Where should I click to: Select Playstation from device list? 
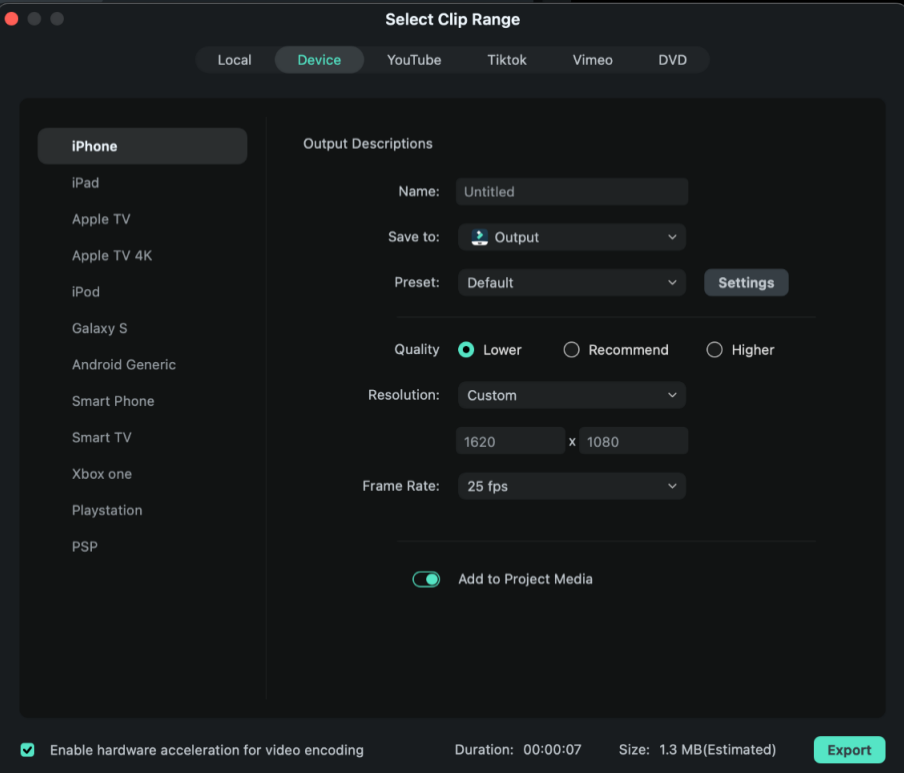(107, 510)
